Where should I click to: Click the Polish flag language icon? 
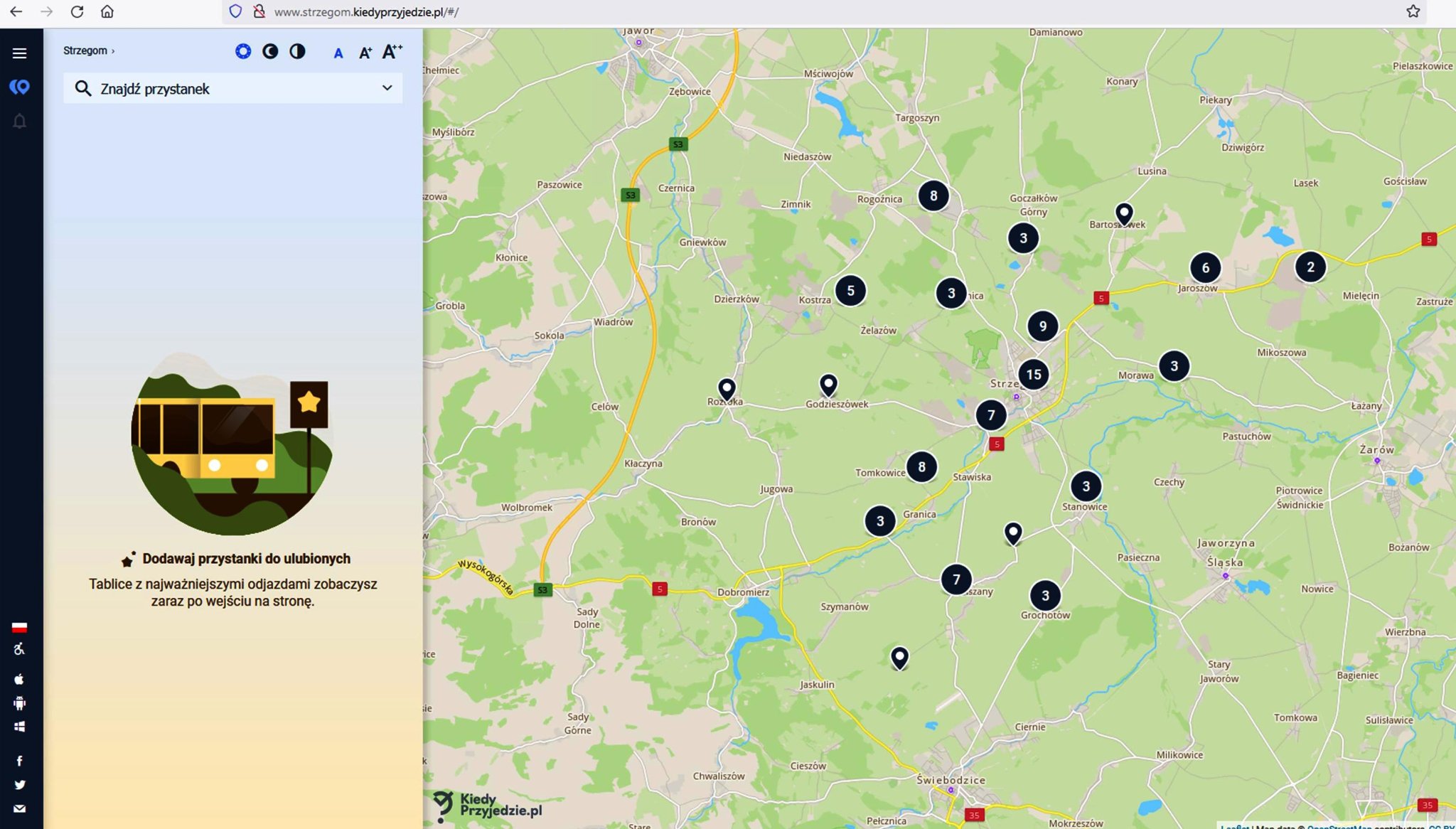(x=19, y=627)
